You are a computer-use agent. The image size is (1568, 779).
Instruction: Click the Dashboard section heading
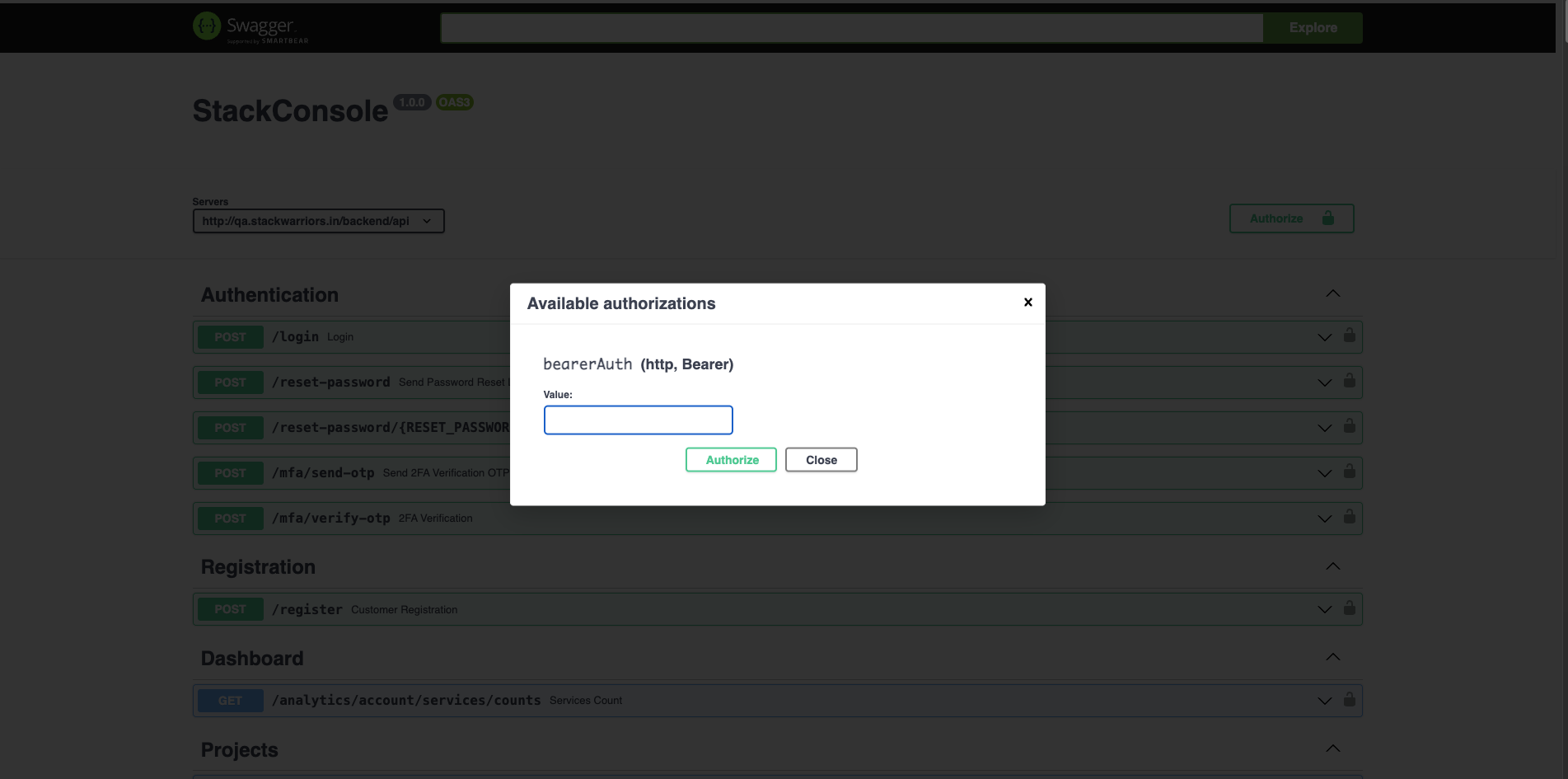[252, 659]
